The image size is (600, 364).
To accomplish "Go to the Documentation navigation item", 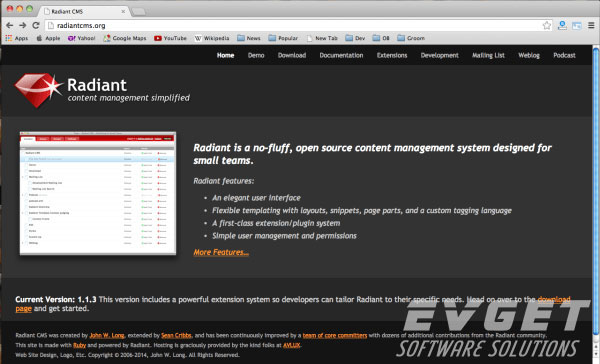I will (x=341, y=55).
